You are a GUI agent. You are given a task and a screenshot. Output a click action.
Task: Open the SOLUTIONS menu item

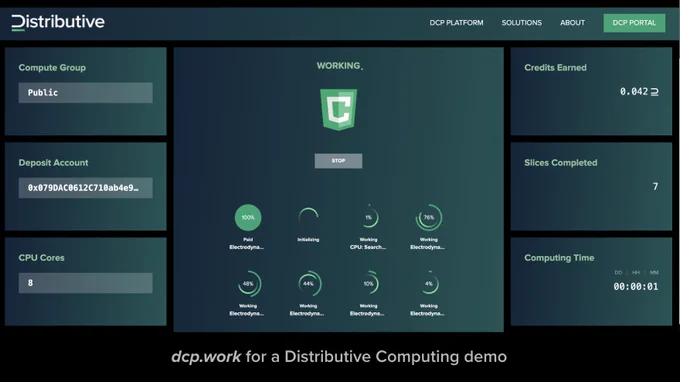click(521, 23)
